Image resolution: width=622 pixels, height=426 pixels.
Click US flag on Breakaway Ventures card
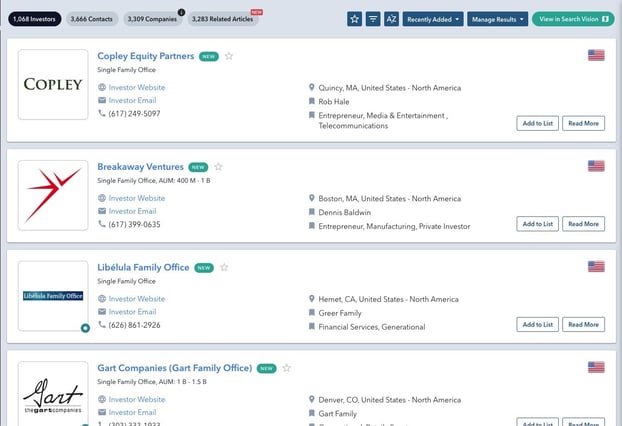click(x=596, y=166)
